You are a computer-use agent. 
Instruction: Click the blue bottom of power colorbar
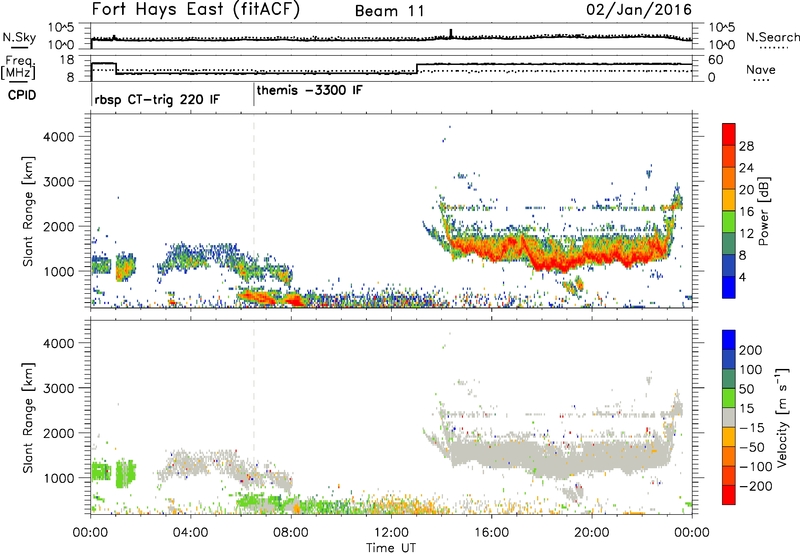click(x=729, y=289)
